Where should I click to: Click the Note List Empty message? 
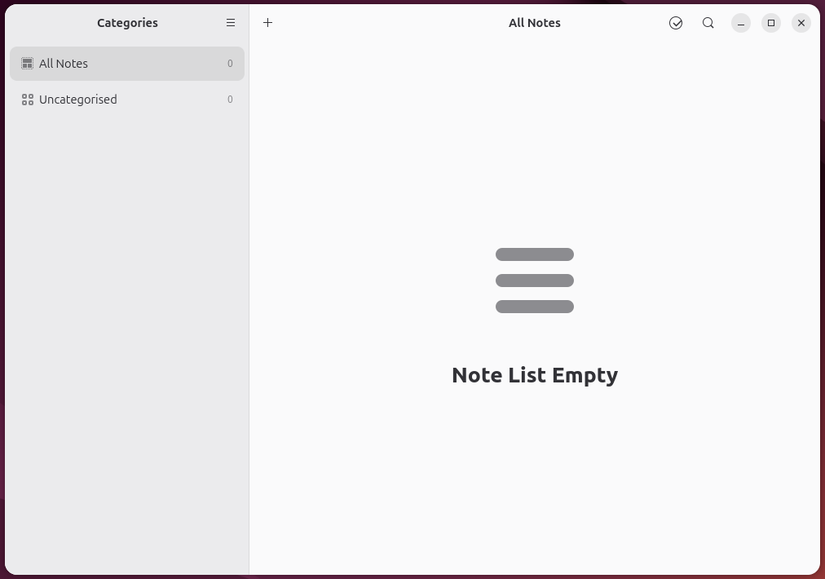tap(535, 375)
